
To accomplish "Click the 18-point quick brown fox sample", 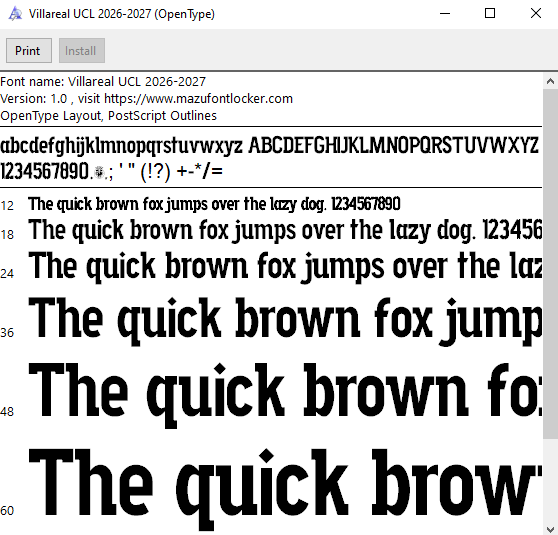I will coord(285,231).
